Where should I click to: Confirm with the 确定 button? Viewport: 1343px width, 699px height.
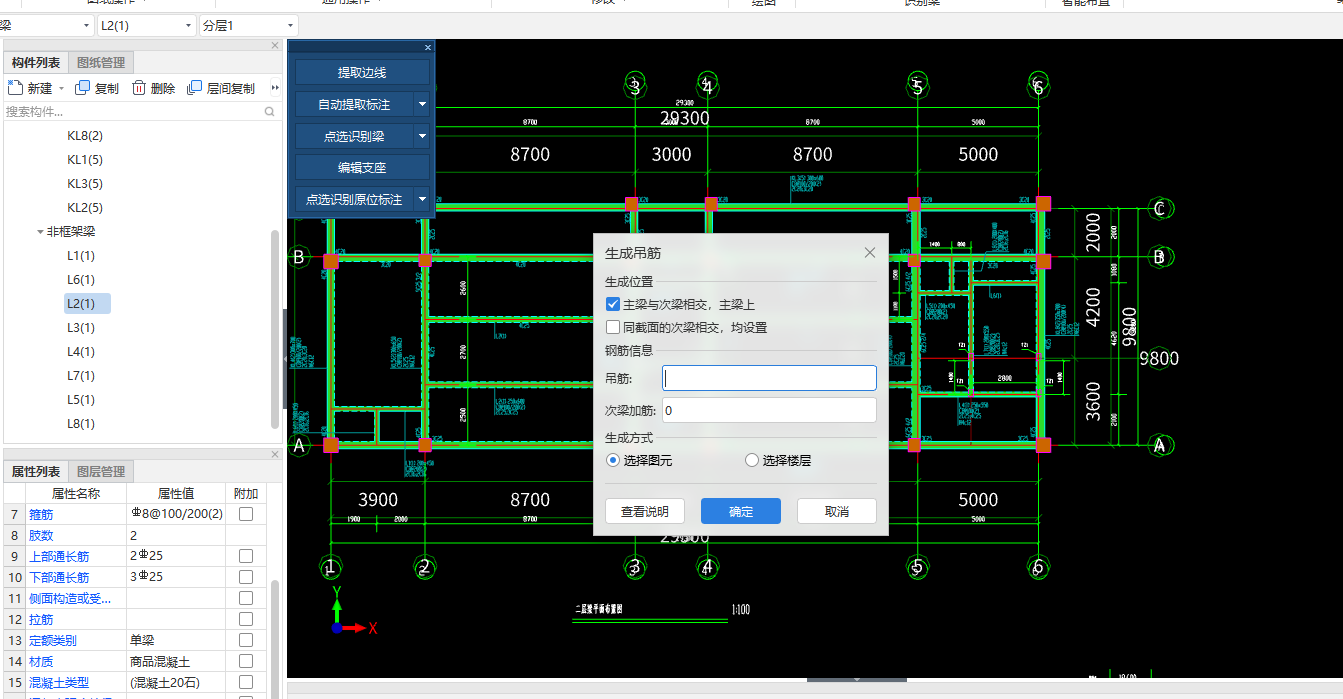coord(741,511)
